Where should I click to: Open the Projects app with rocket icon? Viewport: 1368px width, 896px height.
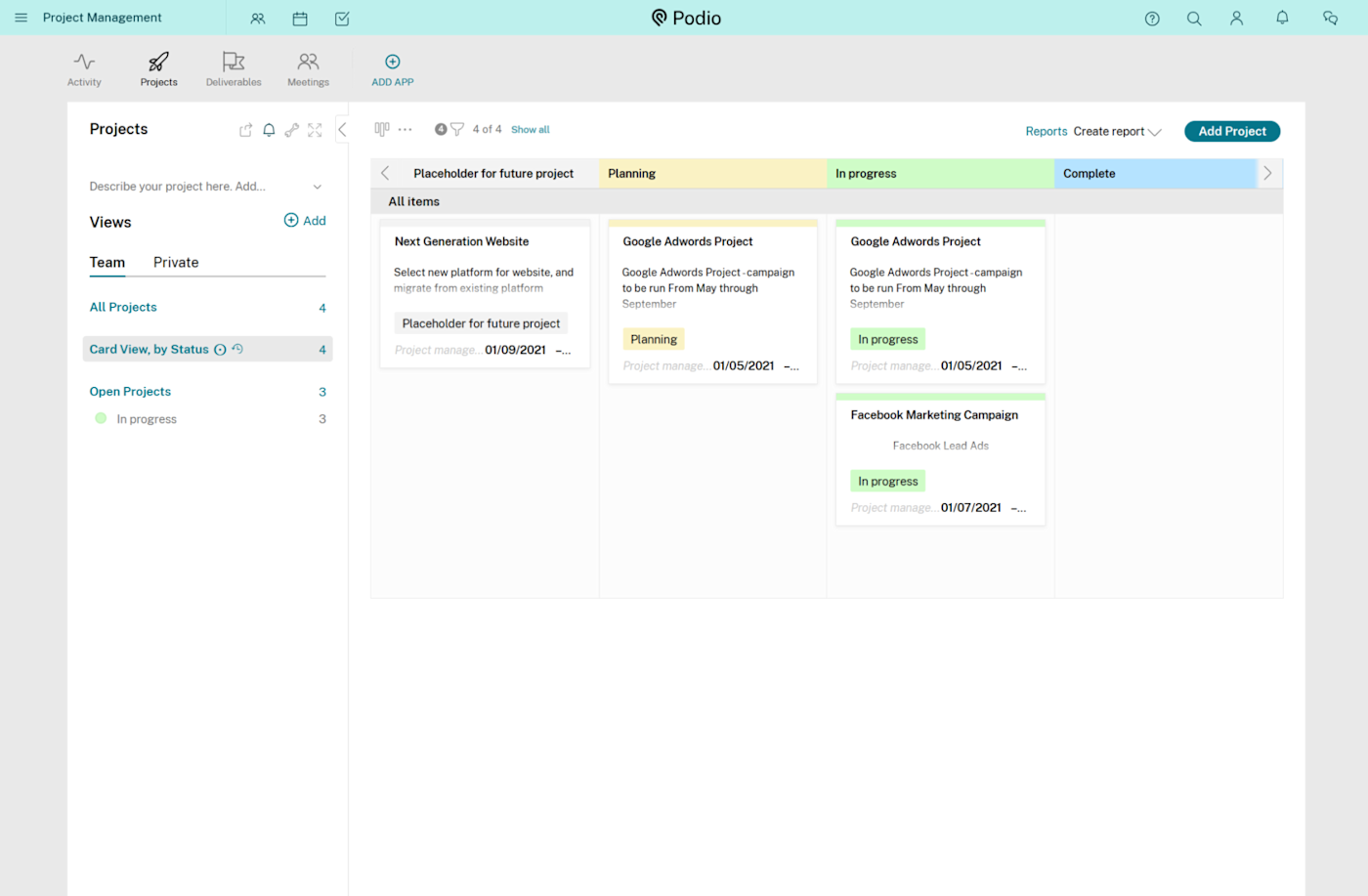[x=158, y=69]
